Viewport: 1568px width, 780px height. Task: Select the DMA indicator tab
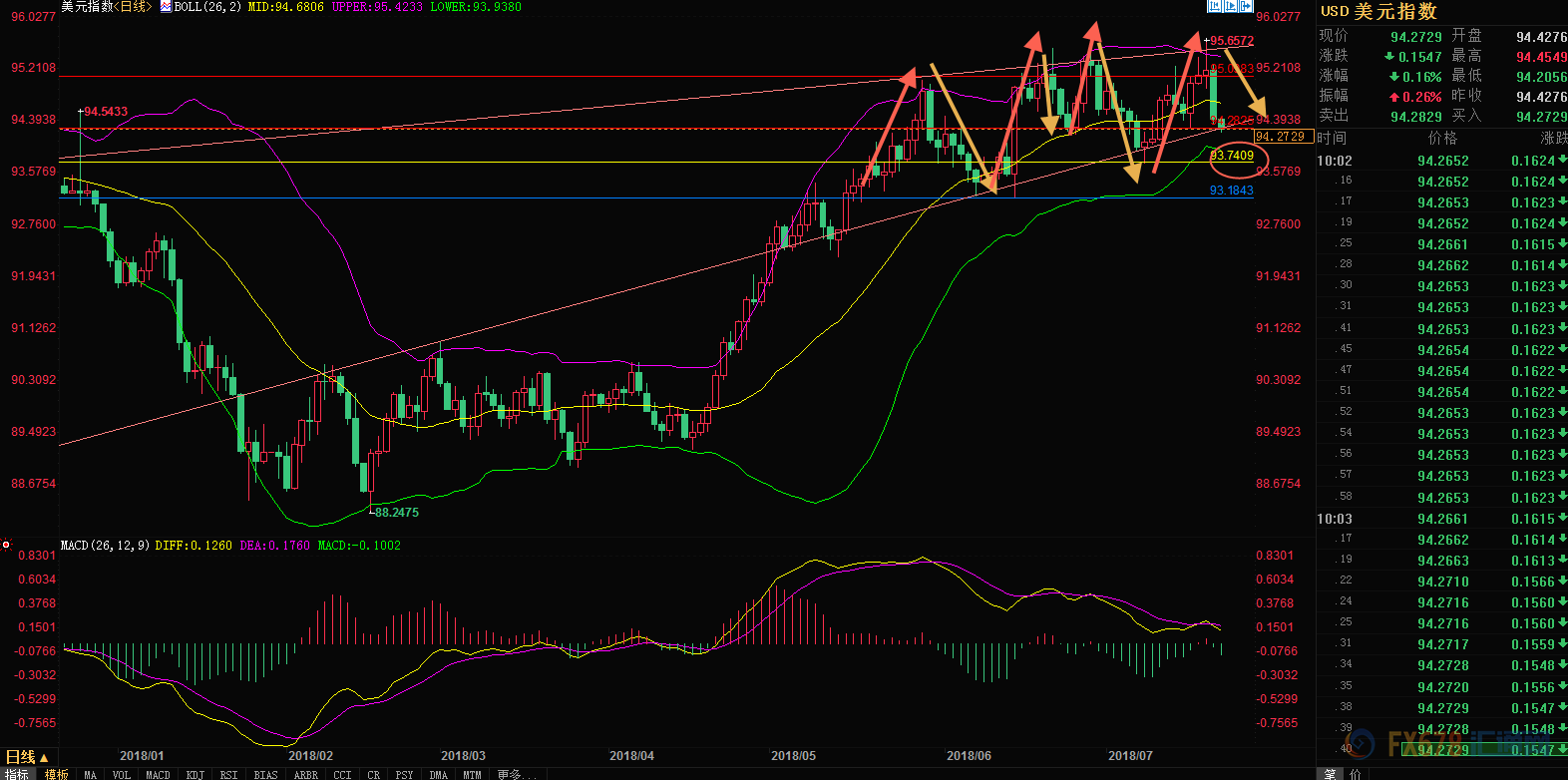(439, 774)
